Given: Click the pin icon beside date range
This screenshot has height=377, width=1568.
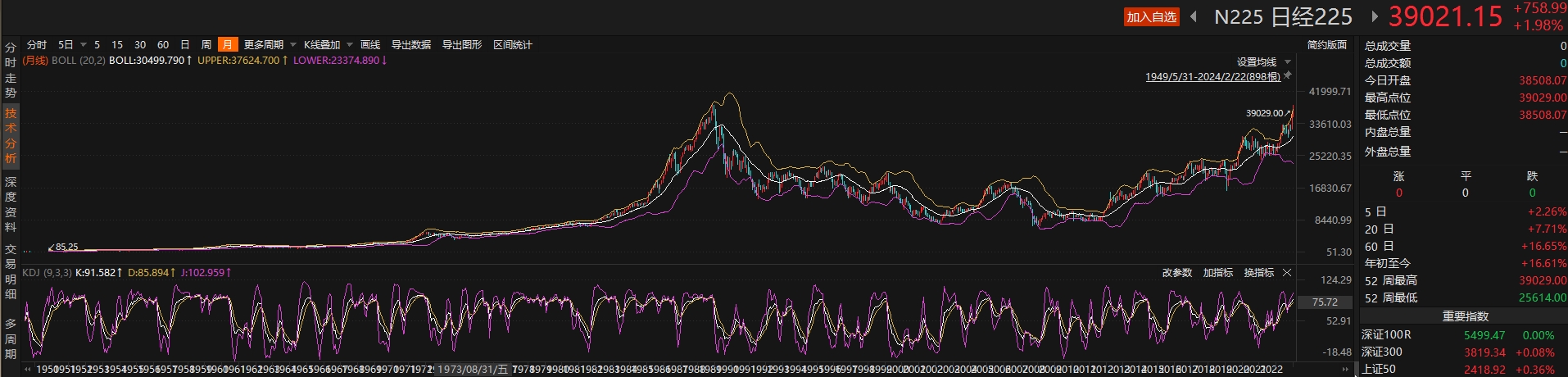Looking at the screenshot, I should [1288, 76].
